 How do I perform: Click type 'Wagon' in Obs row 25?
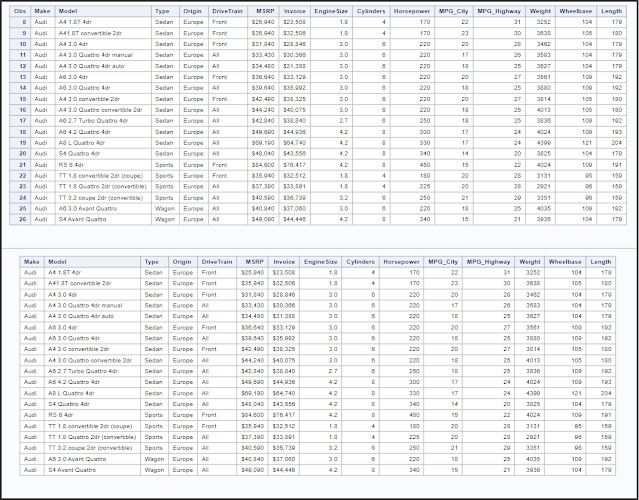click(x=165, y=208)
